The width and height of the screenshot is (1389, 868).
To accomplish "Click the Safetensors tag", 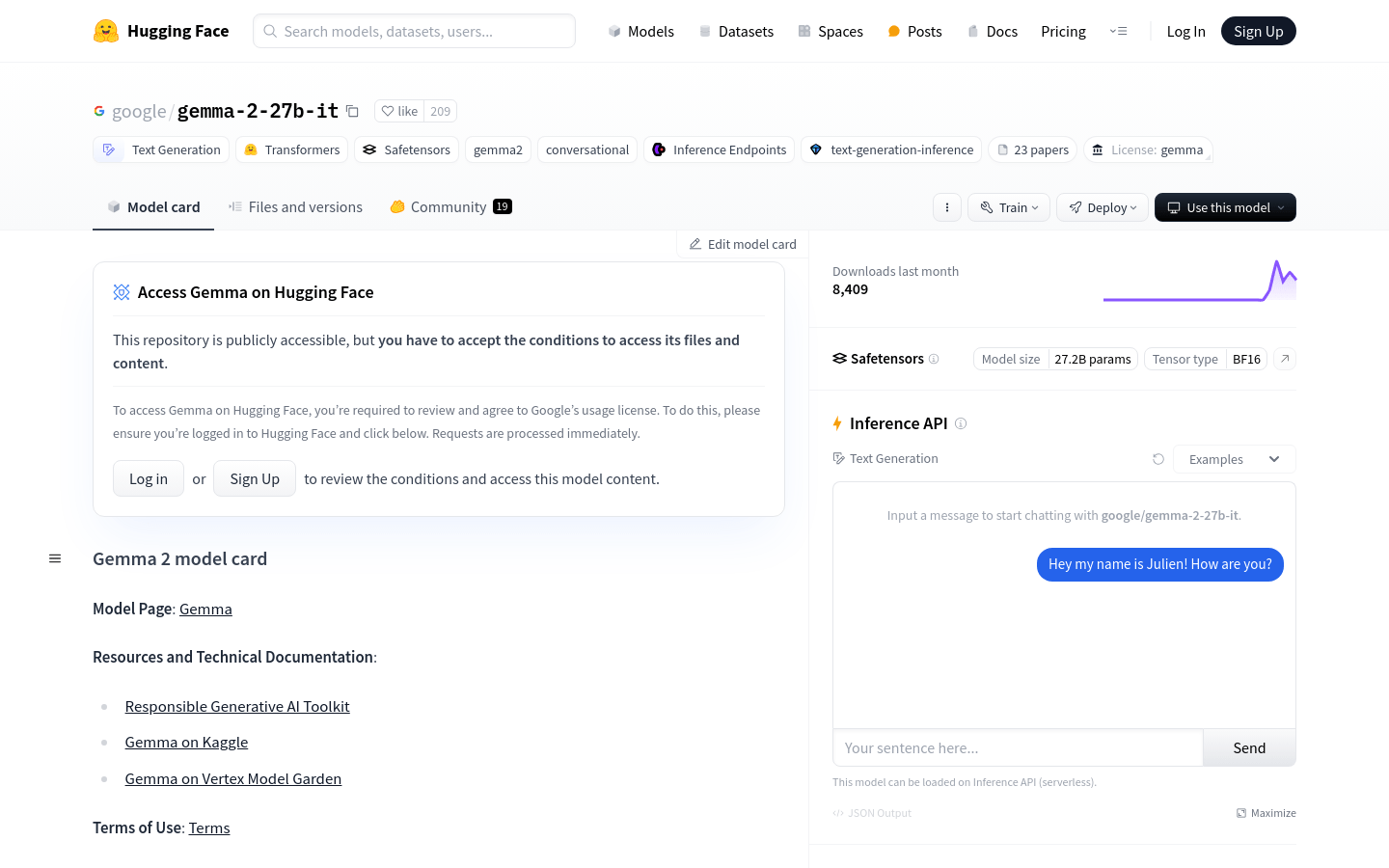I will [406, 149].
